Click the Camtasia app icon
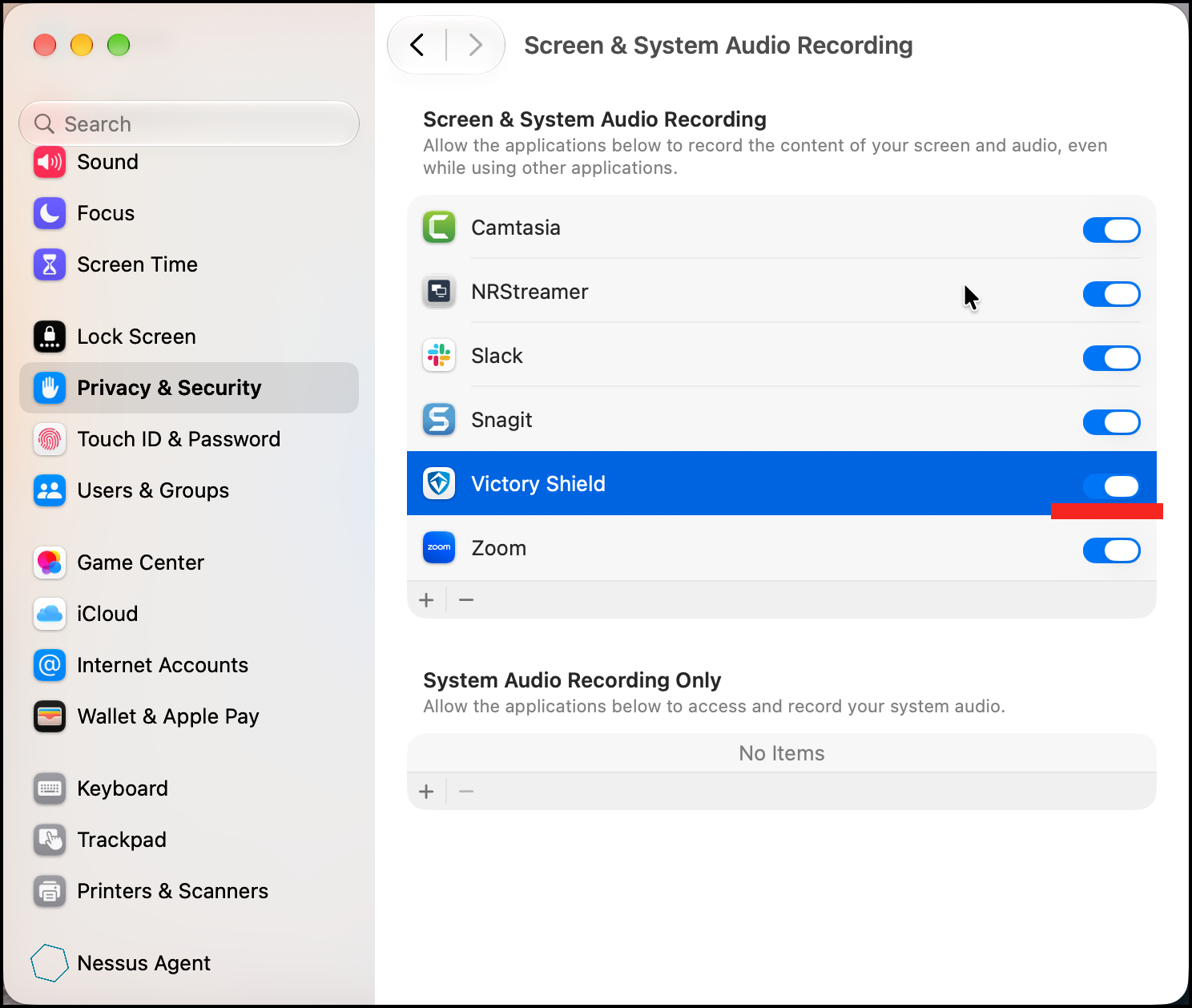The height and width of the screenshot is (1008, 1192). pyautogui.click(x=439, y=228)
